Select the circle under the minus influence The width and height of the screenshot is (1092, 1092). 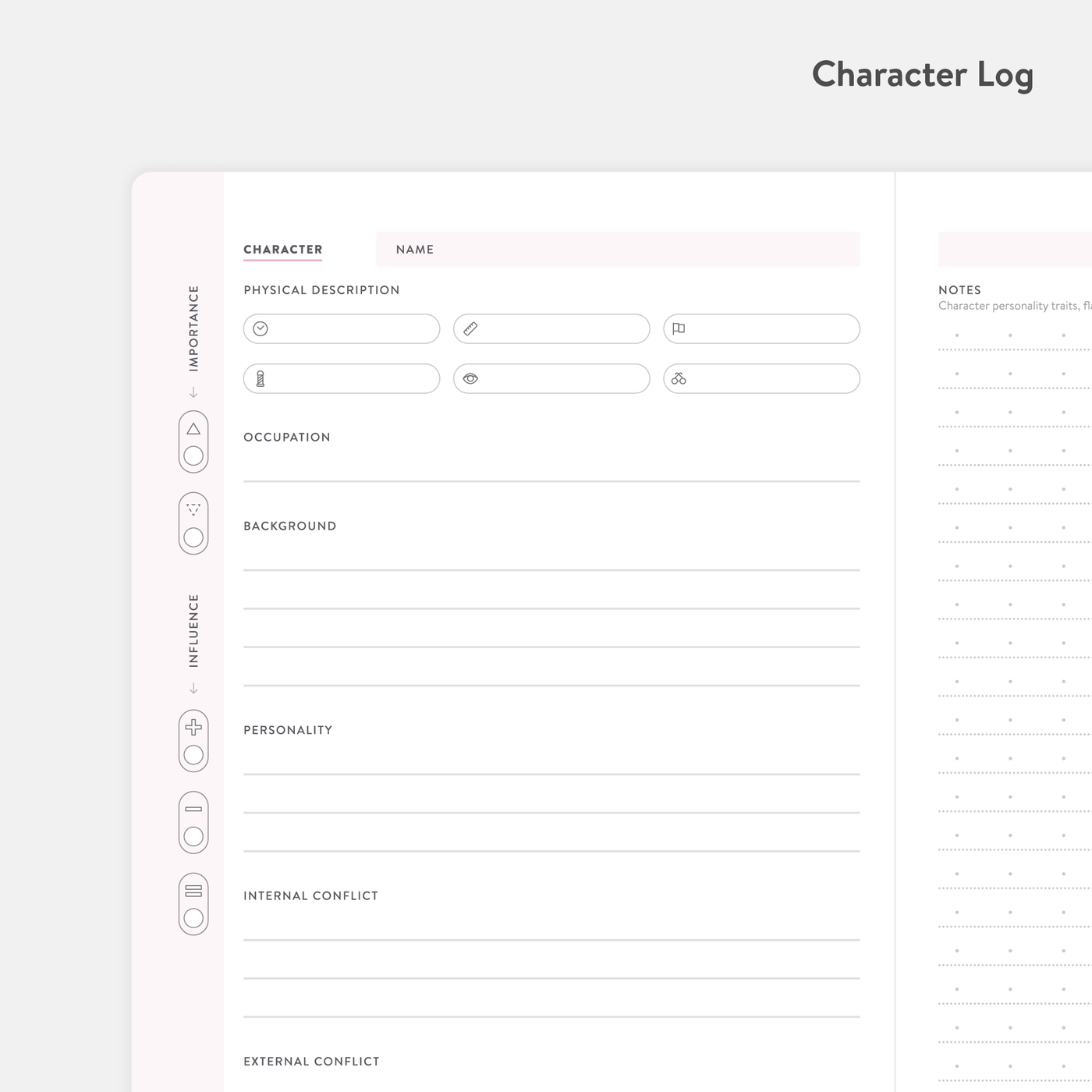click(x=193, y=837)
